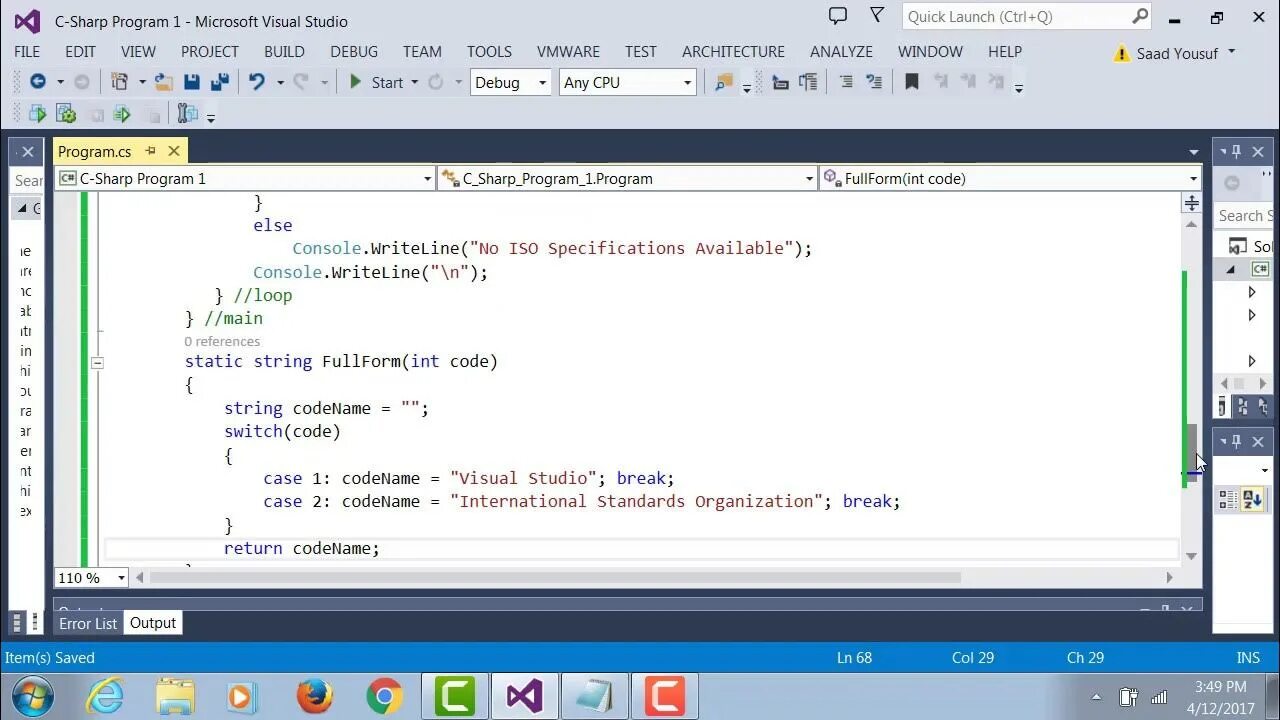Open Internet Explorer from the taskbar
The image size is (1280, 720).
click(104, 695)
